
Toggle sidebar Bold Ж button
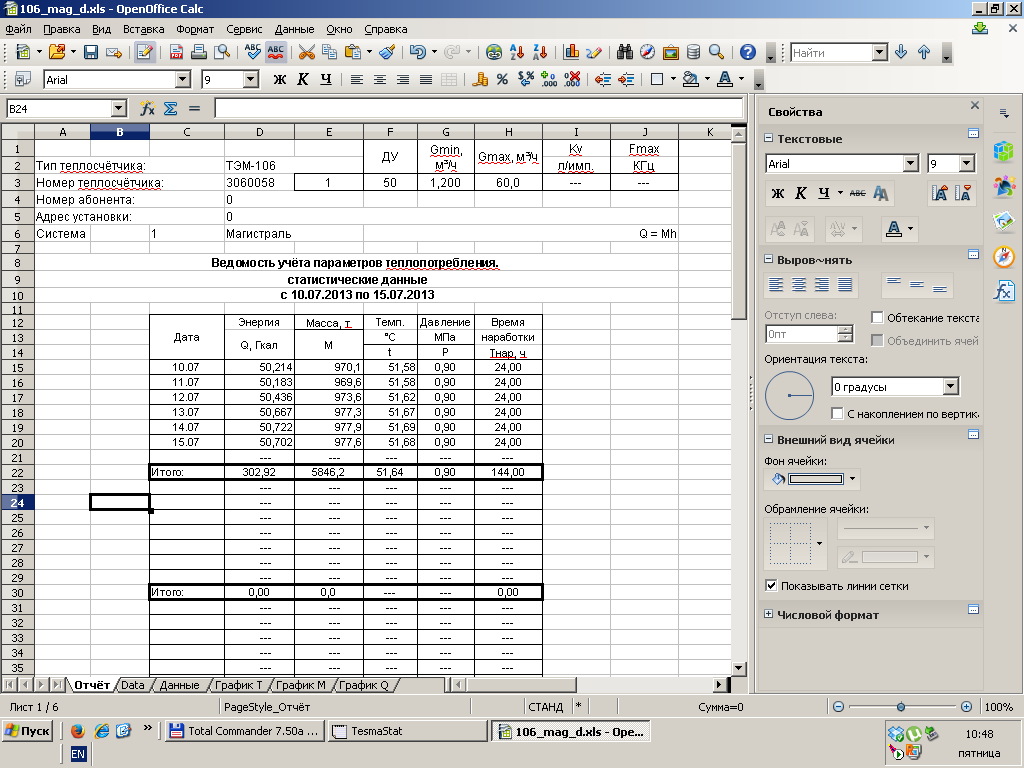click(777, 193)
